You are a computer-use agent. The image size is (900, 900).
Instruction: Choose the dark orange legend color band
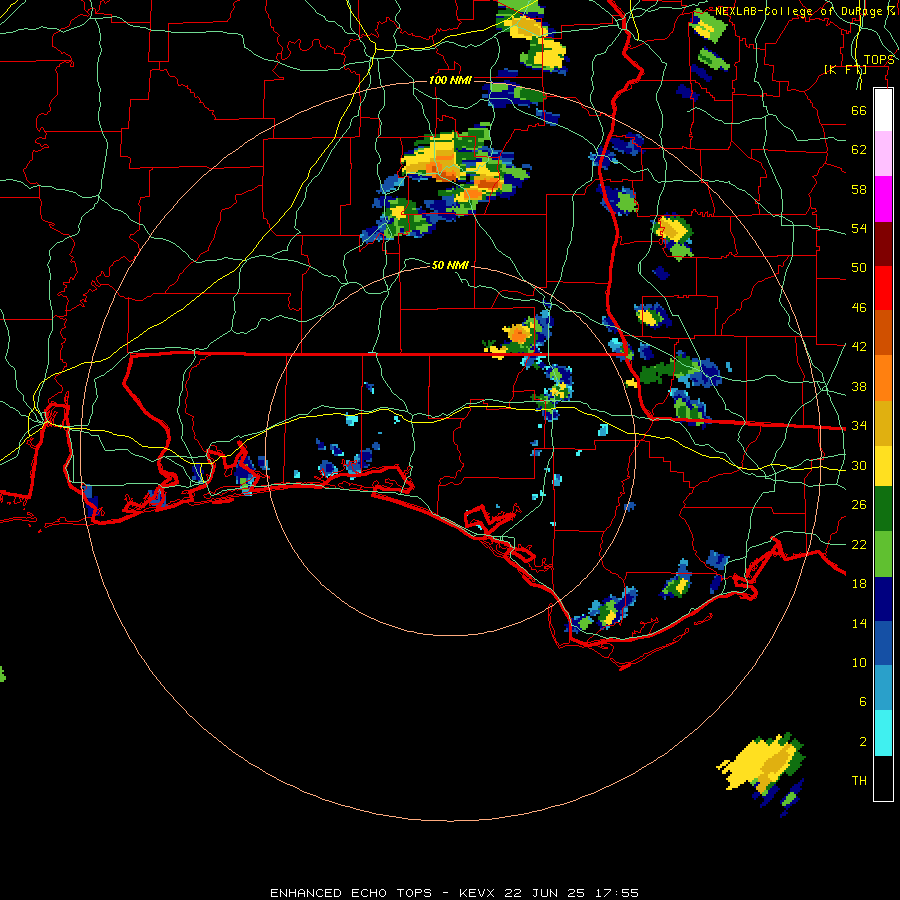(883, 333)
